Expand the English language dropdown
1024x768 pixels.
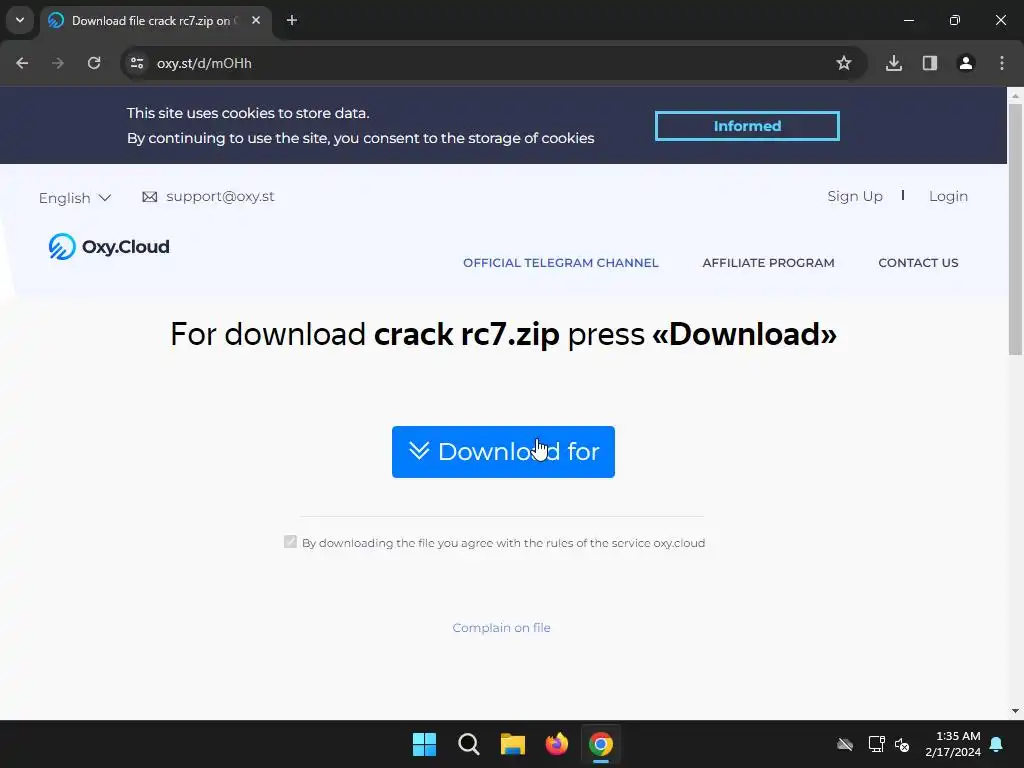pos(75,198)
